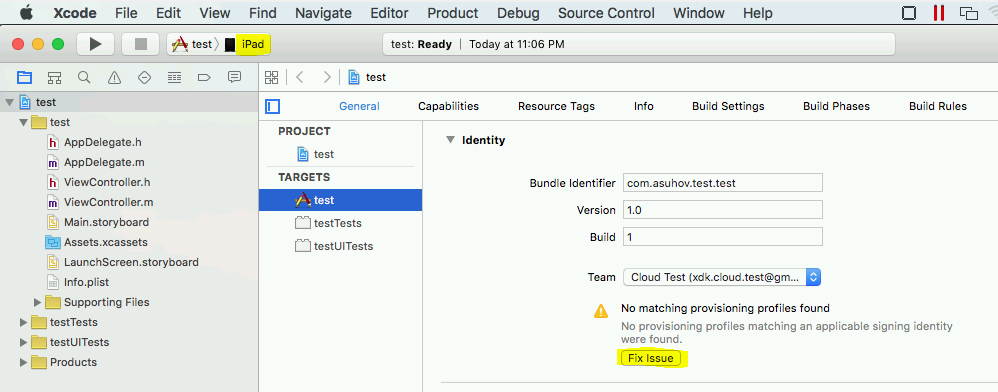Collapse the Identity section
The height and width of the screenshot is (392, 998).
point(451,140)
